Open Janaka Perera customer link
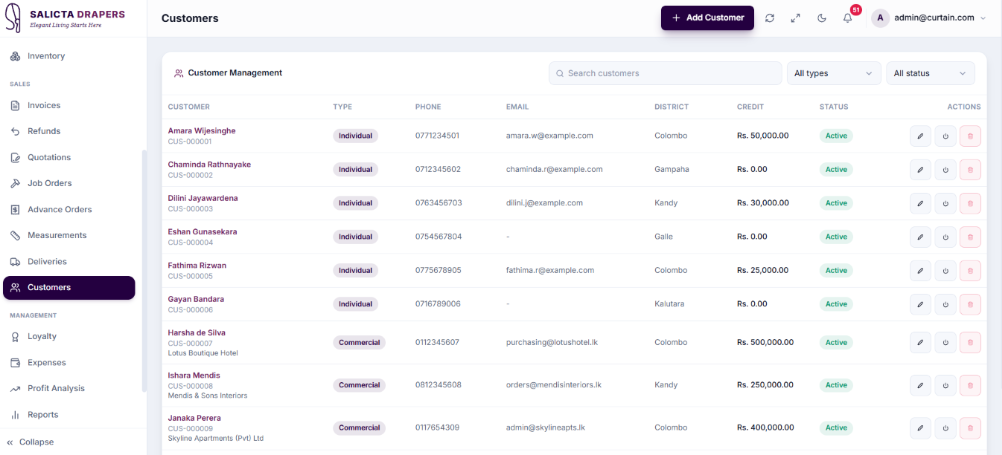The height and width of the screenshot is (455, 1002). tap(194, 418)
